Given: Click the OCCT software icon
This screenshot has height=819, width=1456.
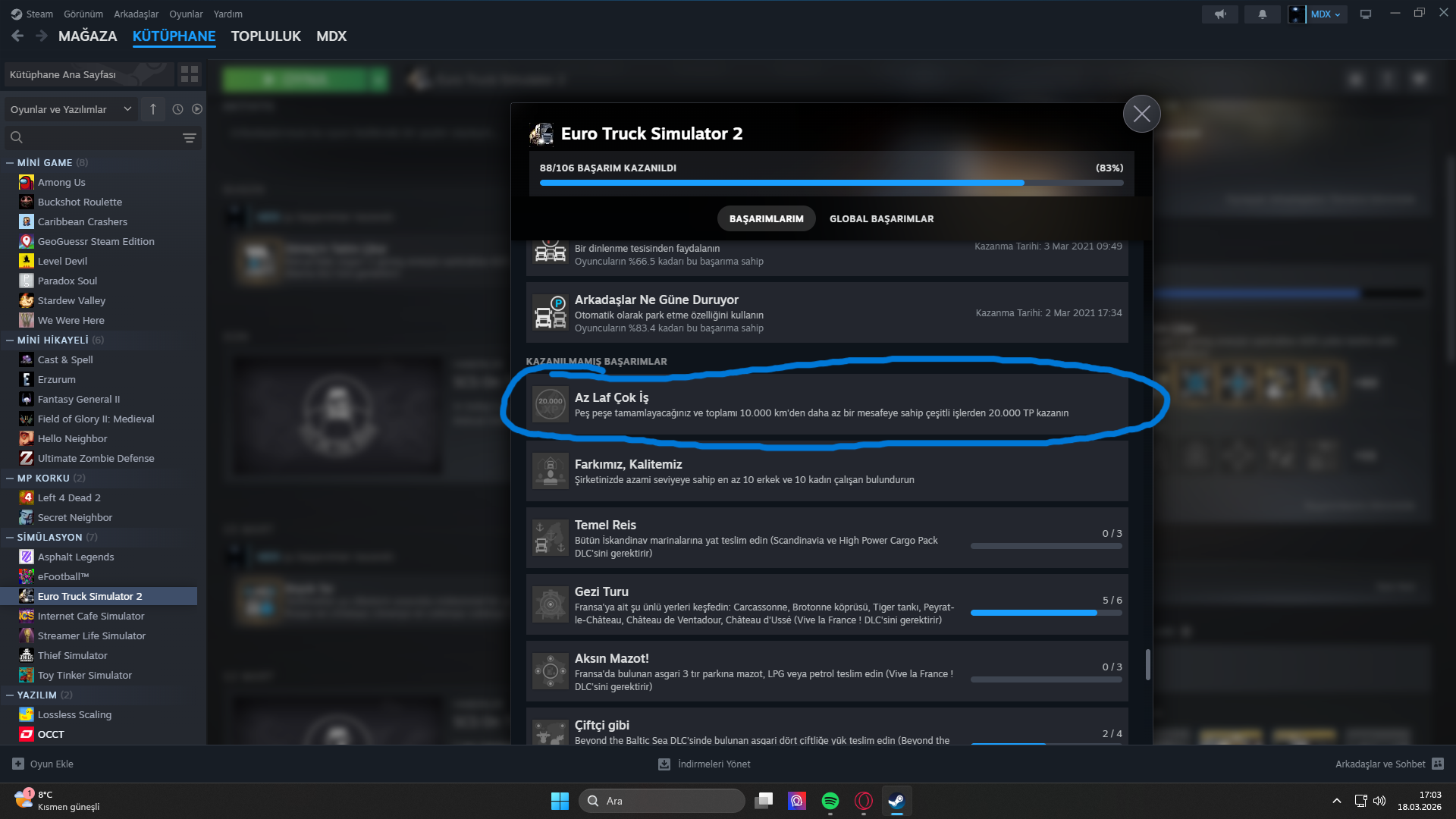Looking at the screenshot, I should (x=27, y=734).
